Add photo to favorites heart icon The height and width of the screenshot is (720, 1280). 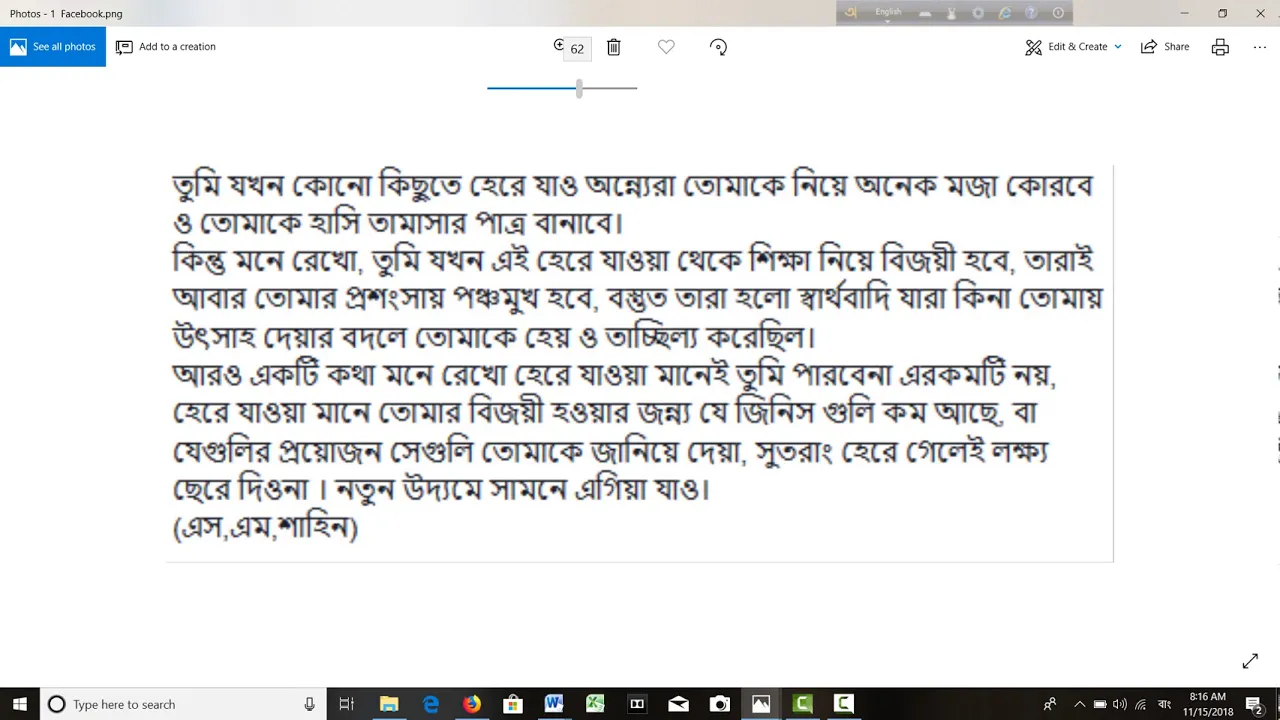(x=666, y=47)
